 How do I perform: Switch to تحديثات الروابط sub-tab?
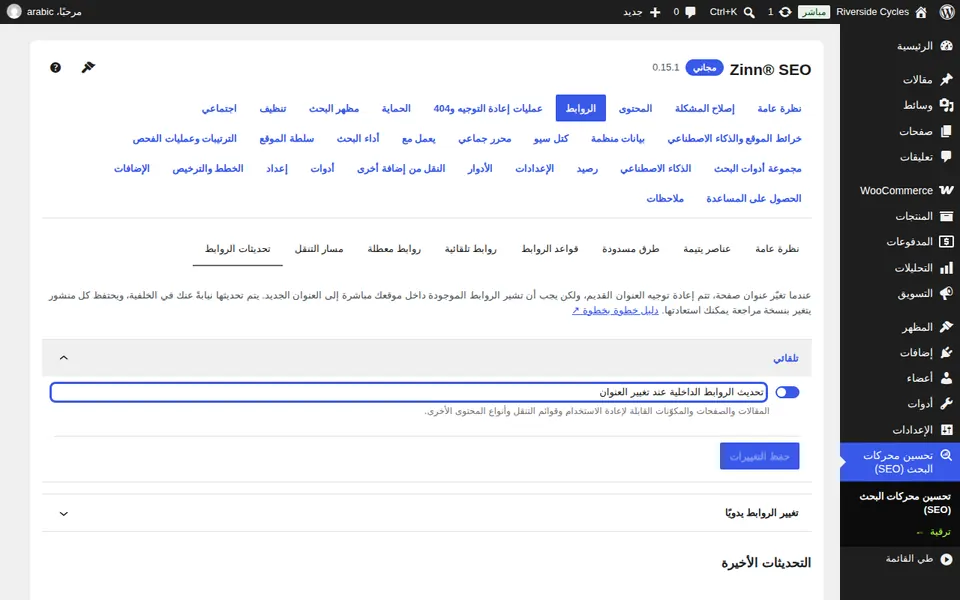click(x=238, y=249)
